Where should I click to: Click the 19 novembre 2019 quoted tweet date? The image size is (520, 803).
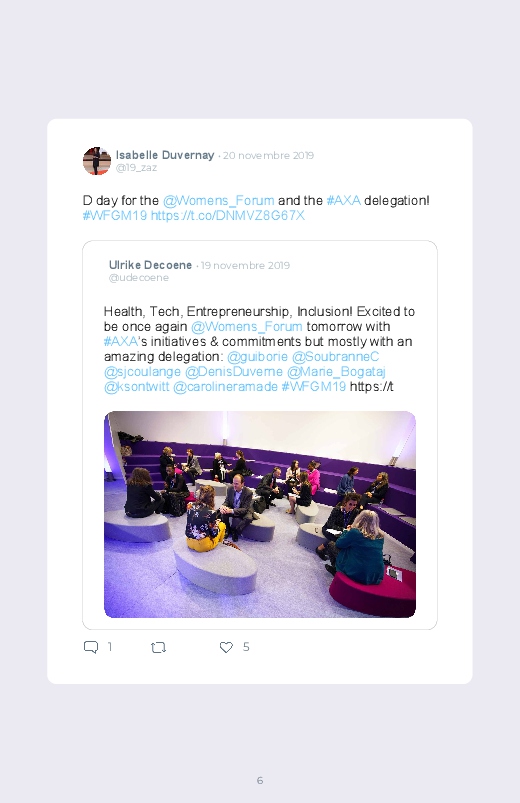click(x=245, y=265)
